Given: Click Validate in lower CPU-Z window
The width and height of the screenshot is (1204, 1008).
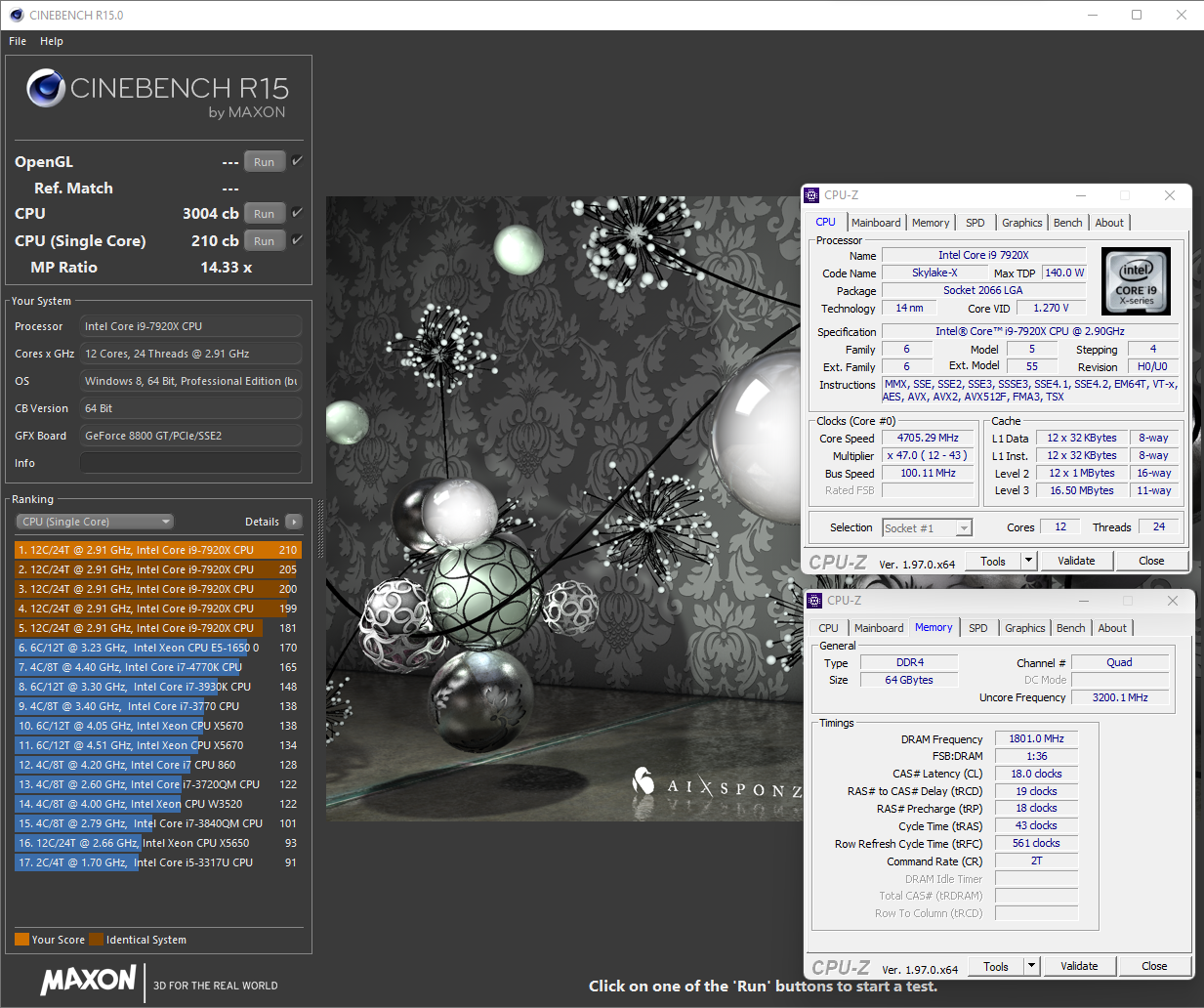Looking at the screenshot, I should (x=1079, y=966).
